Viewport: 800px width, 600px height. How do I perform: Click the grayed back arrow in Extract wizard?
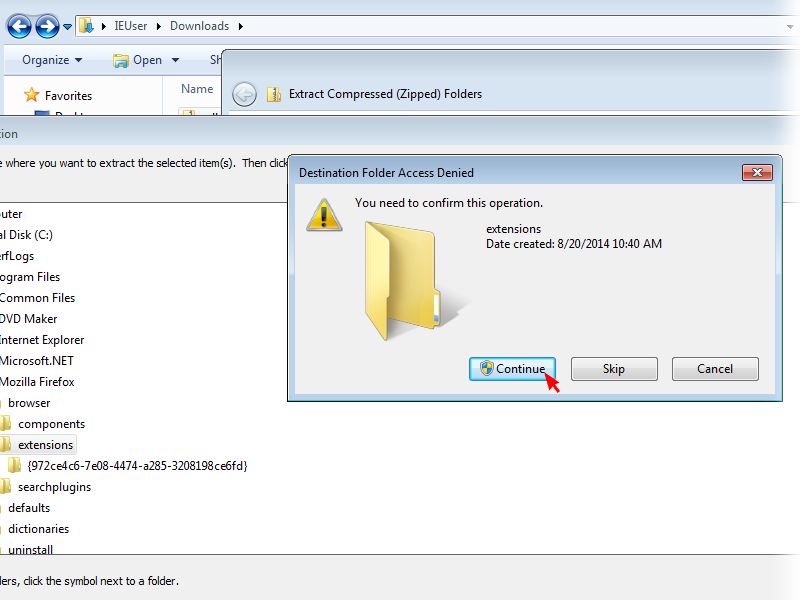[x=244, y=94]
